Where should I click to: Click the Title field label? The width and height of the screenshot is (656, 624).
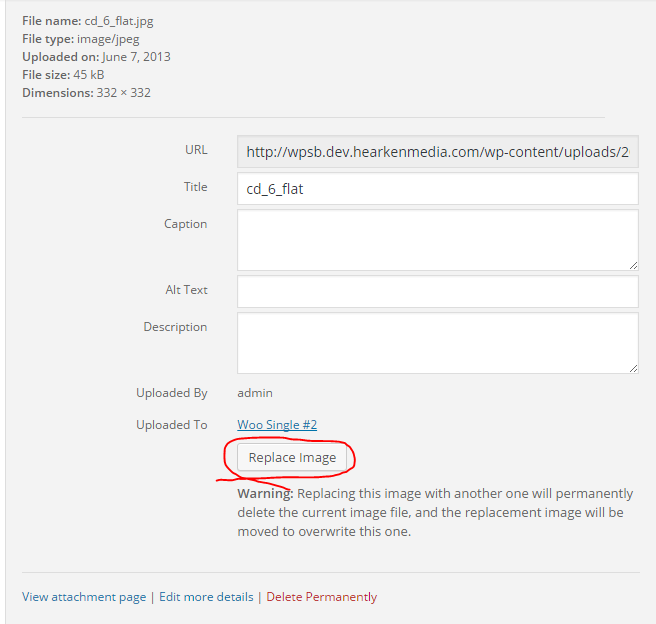pyautogui.click(x=195, y=187)
